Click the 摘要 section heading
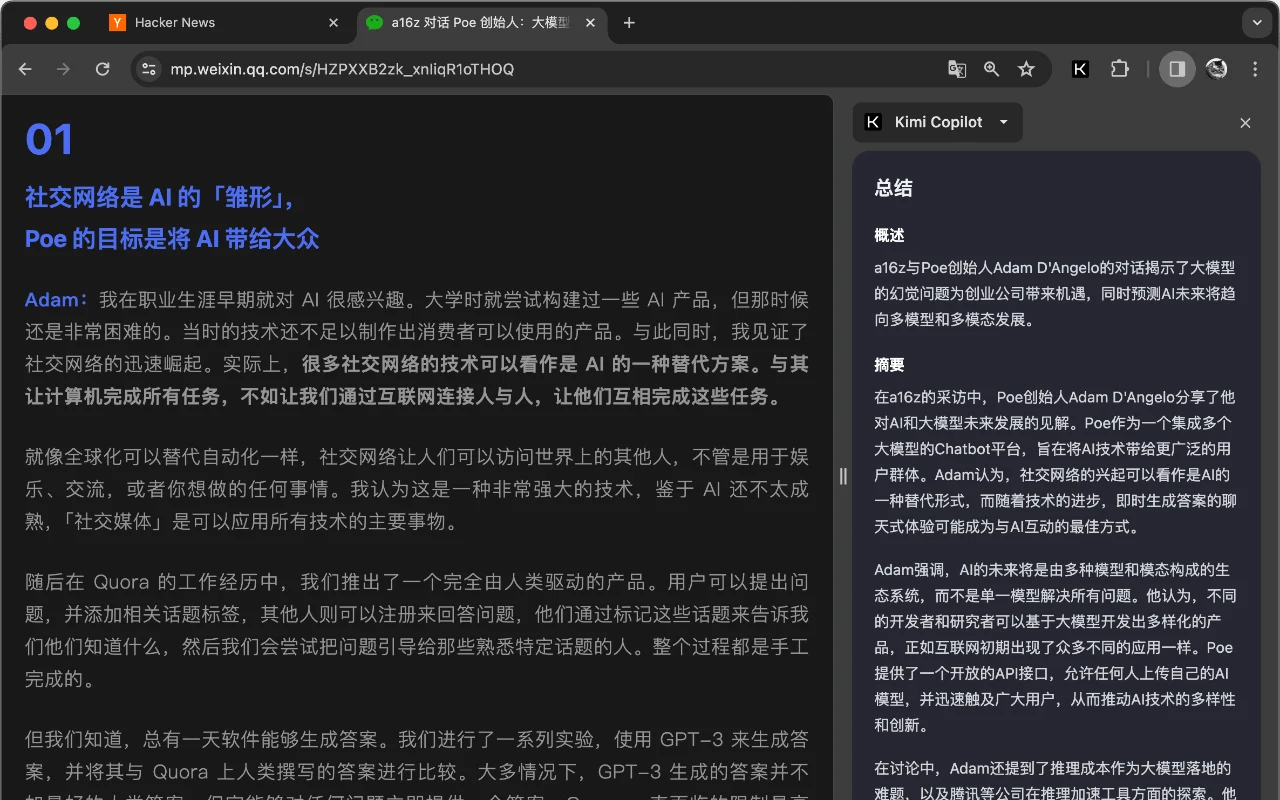Viewport: 1280px width, 800px height. 889,365
